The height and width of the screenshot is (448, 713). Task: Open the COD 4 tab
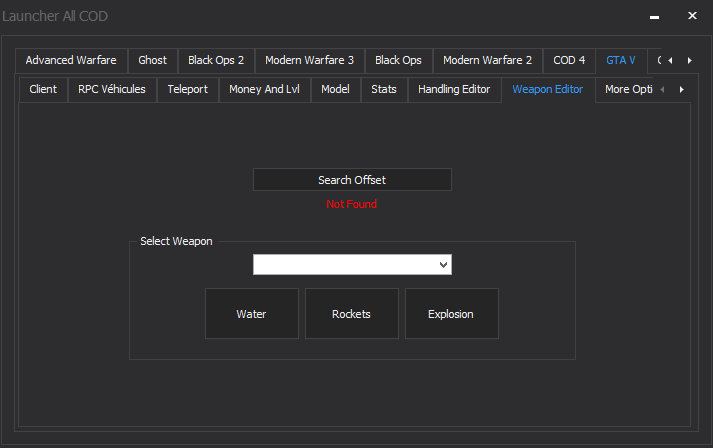569,60
